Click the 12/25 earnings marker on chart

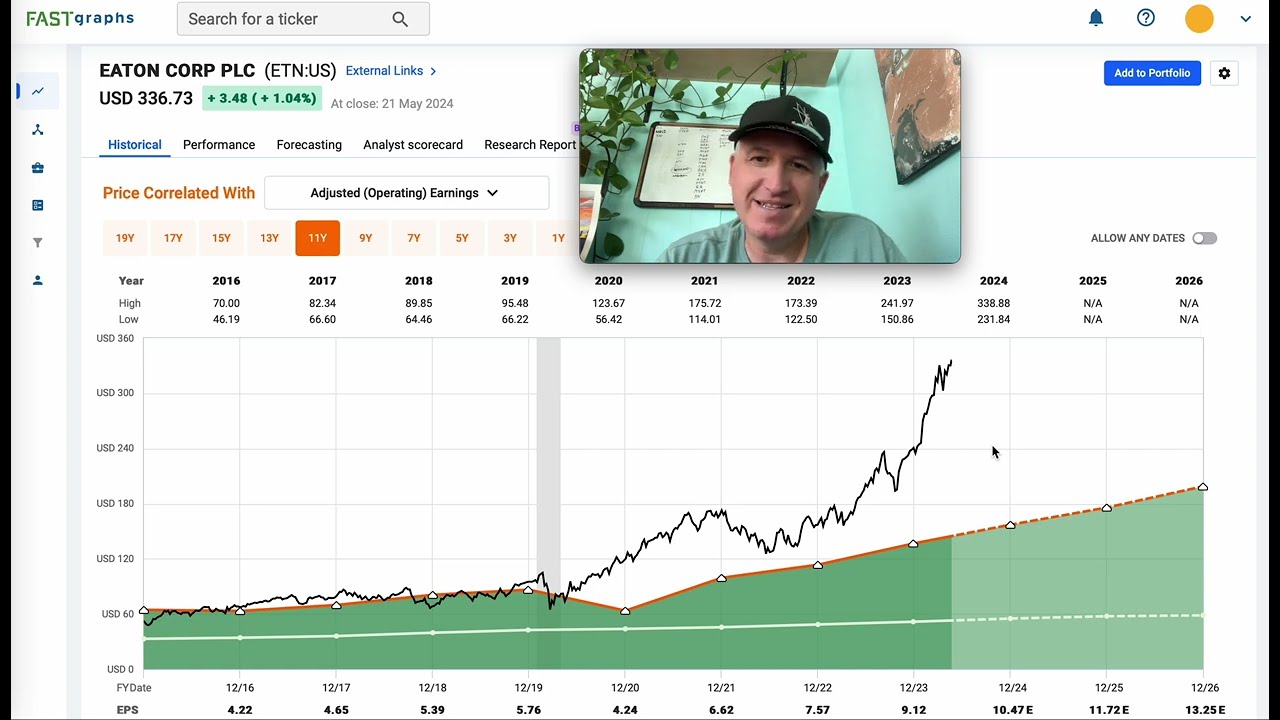click(x=1107, y=508)
